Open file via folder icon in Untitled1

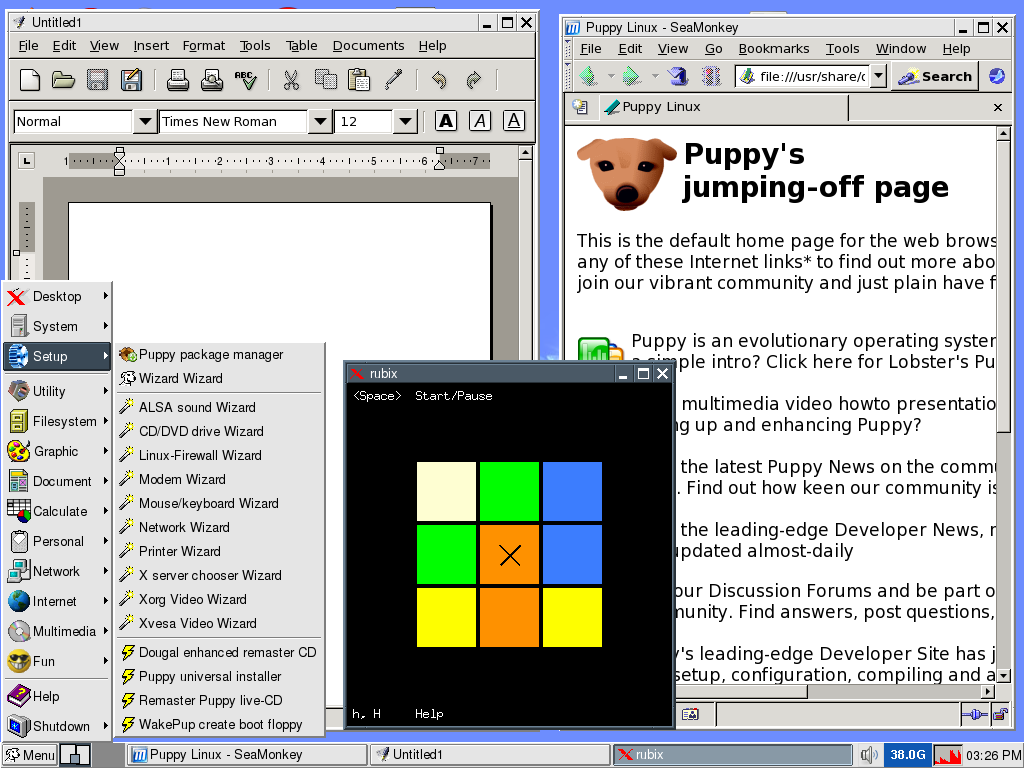pos(63,80)
